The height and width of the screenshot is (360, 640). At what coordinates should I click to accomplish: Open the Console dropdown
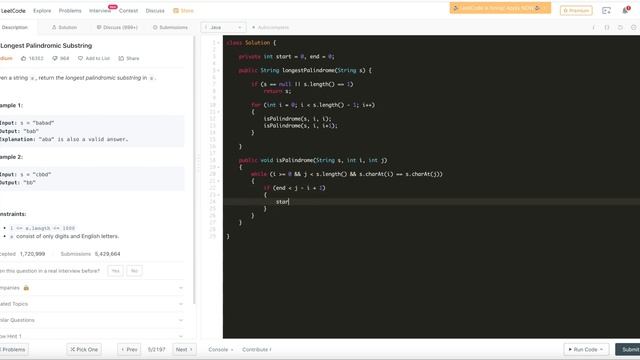pyautogui.click(x=220, y=349)
